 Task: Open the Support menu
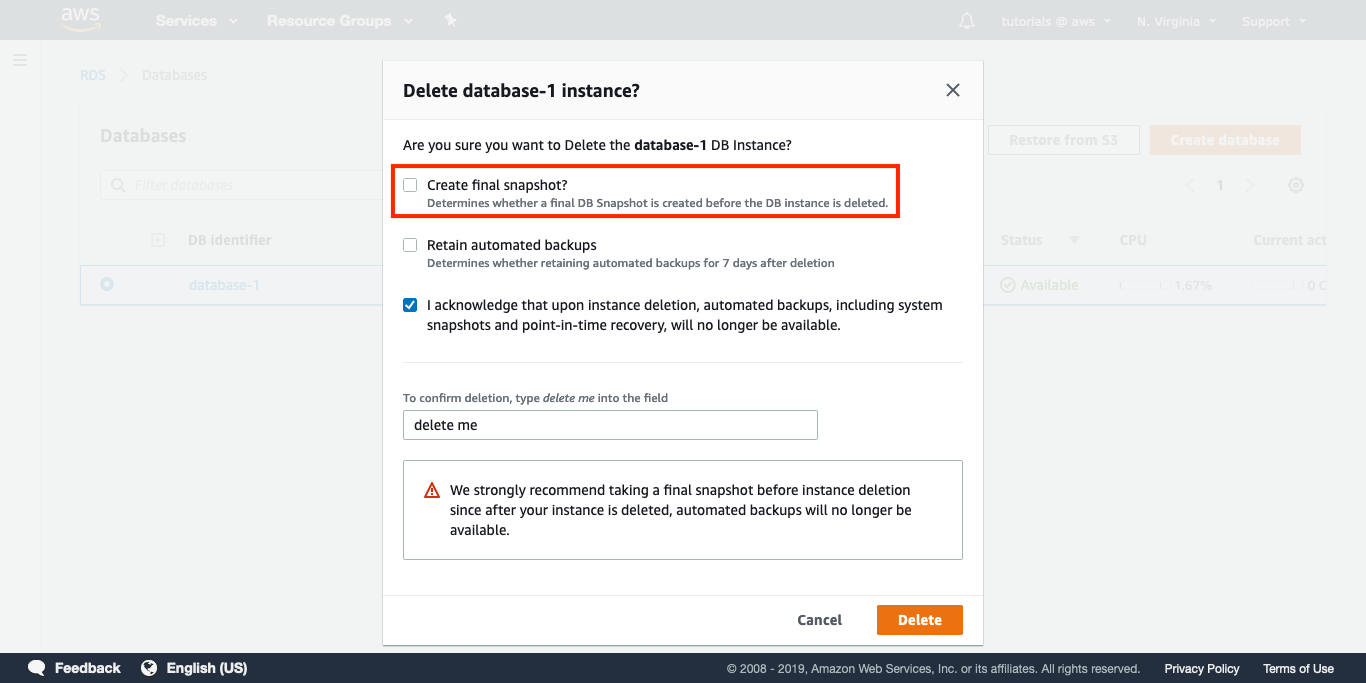coord(1273,21)
